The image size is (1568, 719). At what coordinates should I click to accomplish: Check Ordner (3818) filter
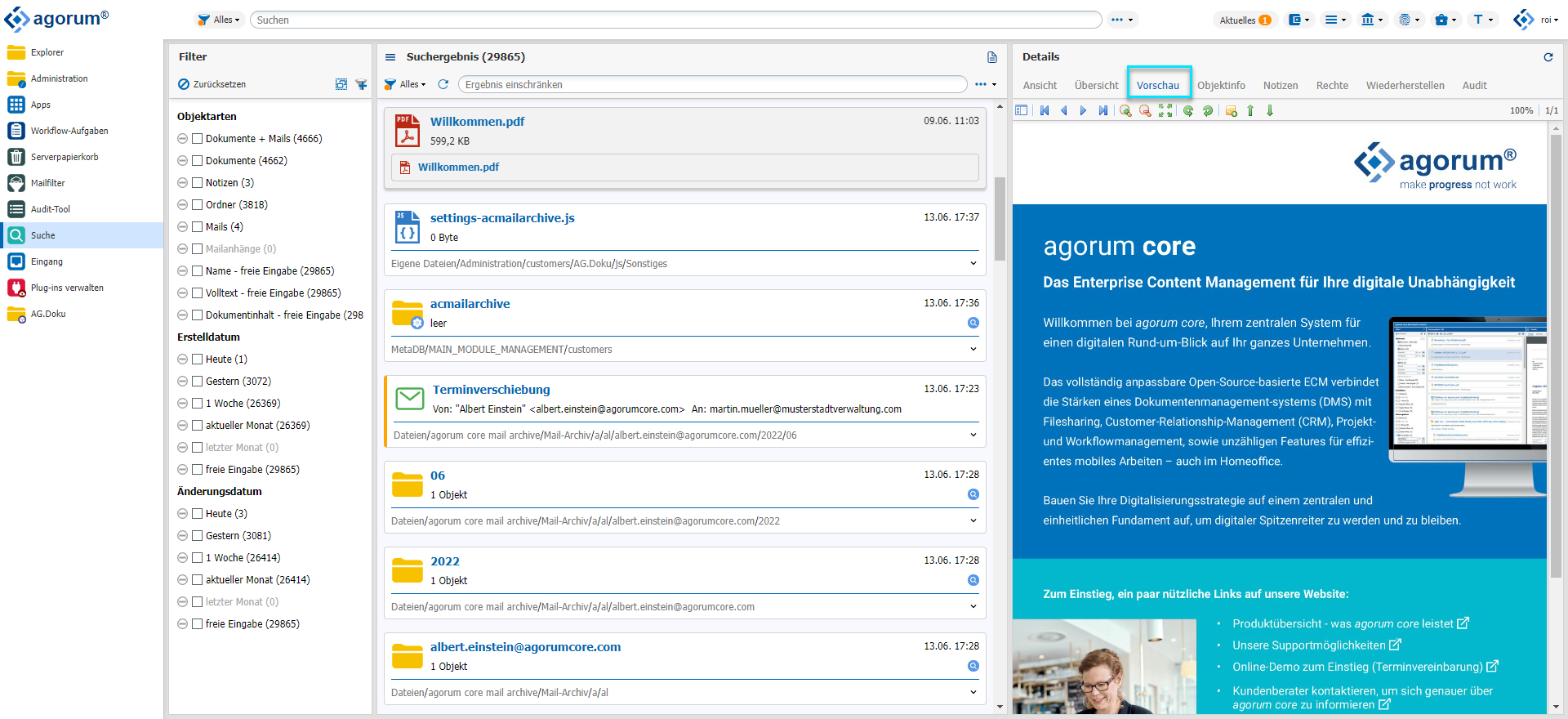[x=197, y=205]
